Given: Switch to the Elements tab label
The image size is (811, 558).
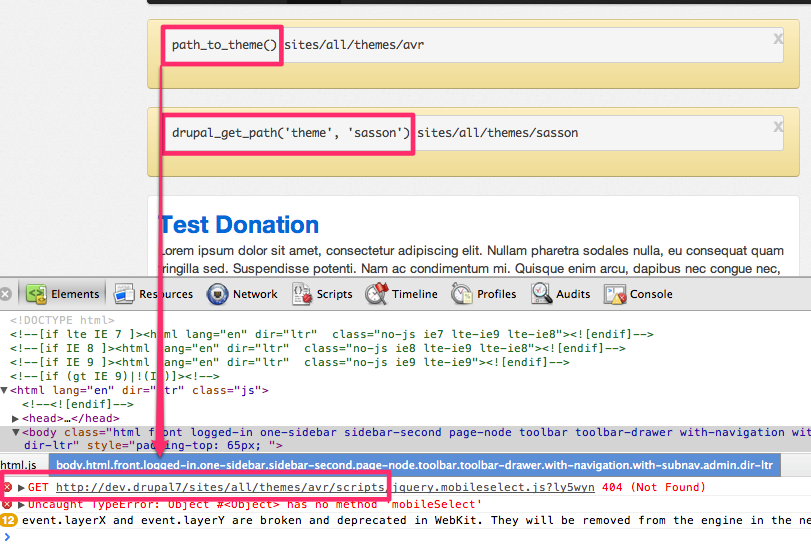Looking at the screenshot, I should point(75,294).
